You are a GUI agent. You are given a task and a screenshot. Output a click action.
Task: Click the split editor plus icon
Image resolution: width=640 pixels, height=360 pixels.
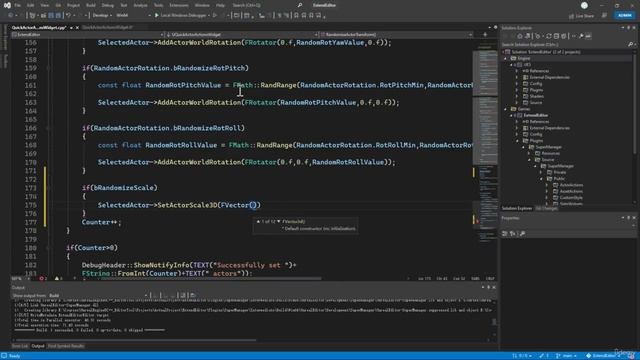[x=485, y=35]
